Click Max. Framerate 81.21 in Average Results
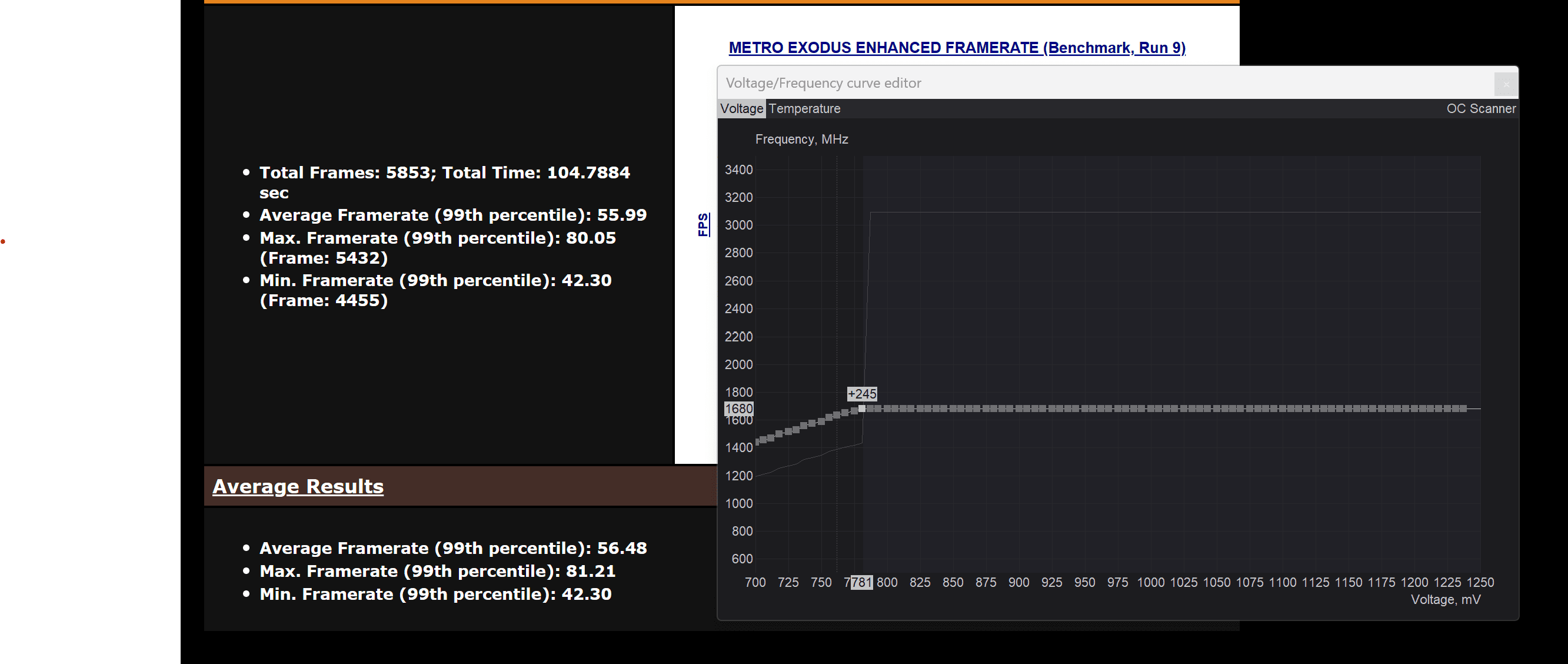Viewport: 1568px width, 664px height. click(x=438, y=571)
